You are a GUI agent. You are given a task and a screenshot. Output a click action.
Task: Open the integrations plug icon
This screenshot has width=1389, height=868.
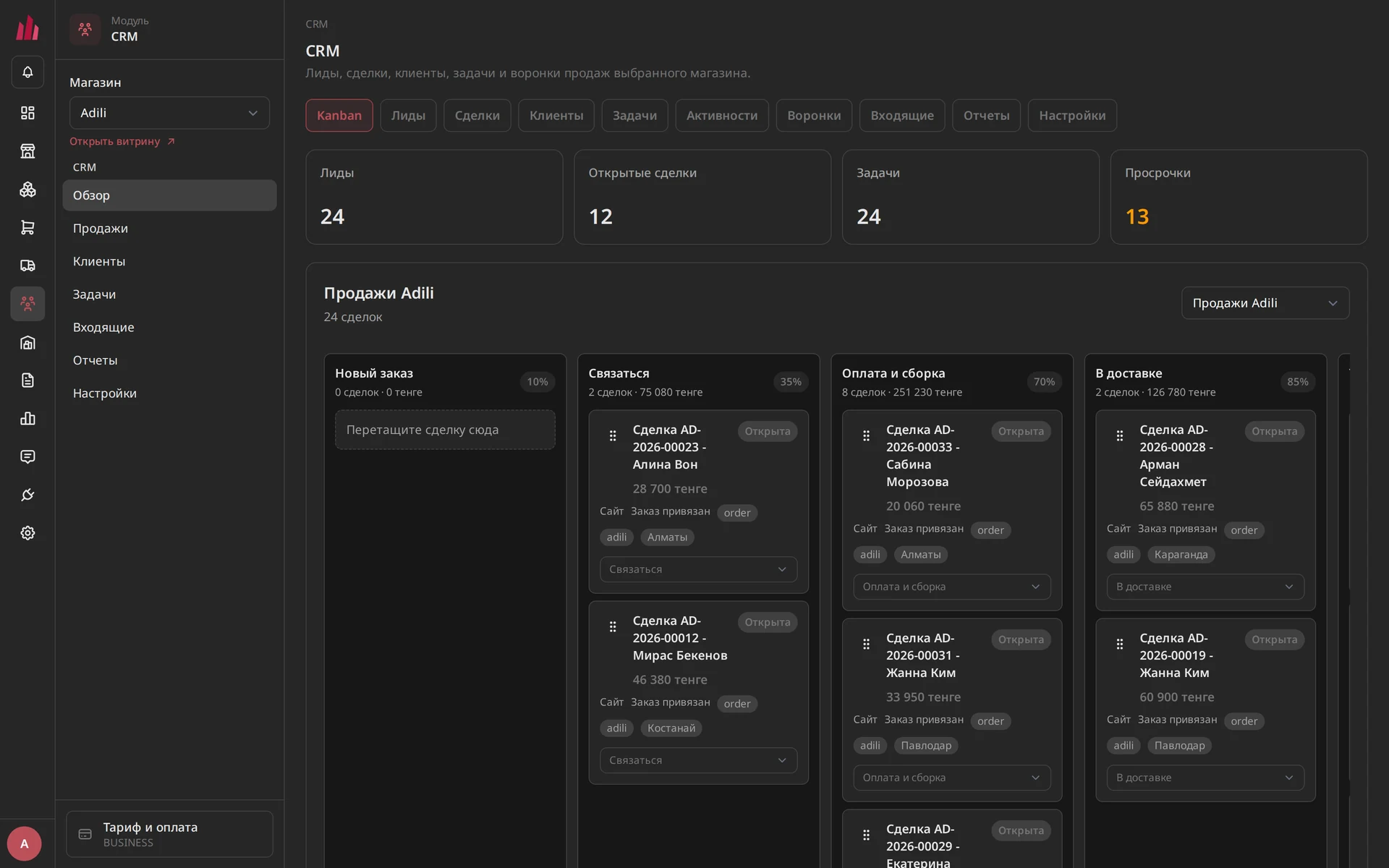click(x=27, y=495)
